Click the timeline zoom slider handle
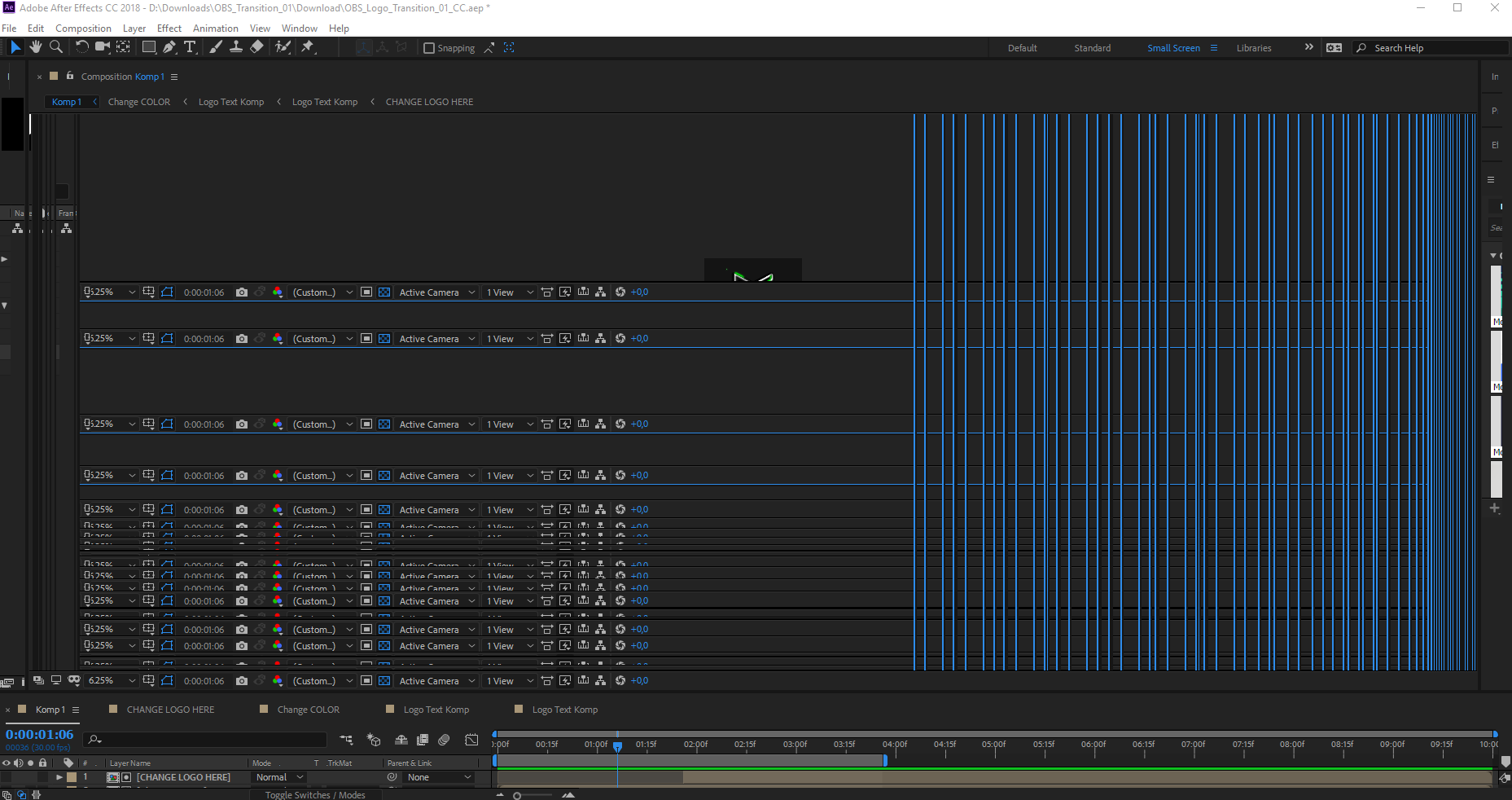The width and height of the screenshot is (1512, 800). pyautogui.click(x=517, y=795)
